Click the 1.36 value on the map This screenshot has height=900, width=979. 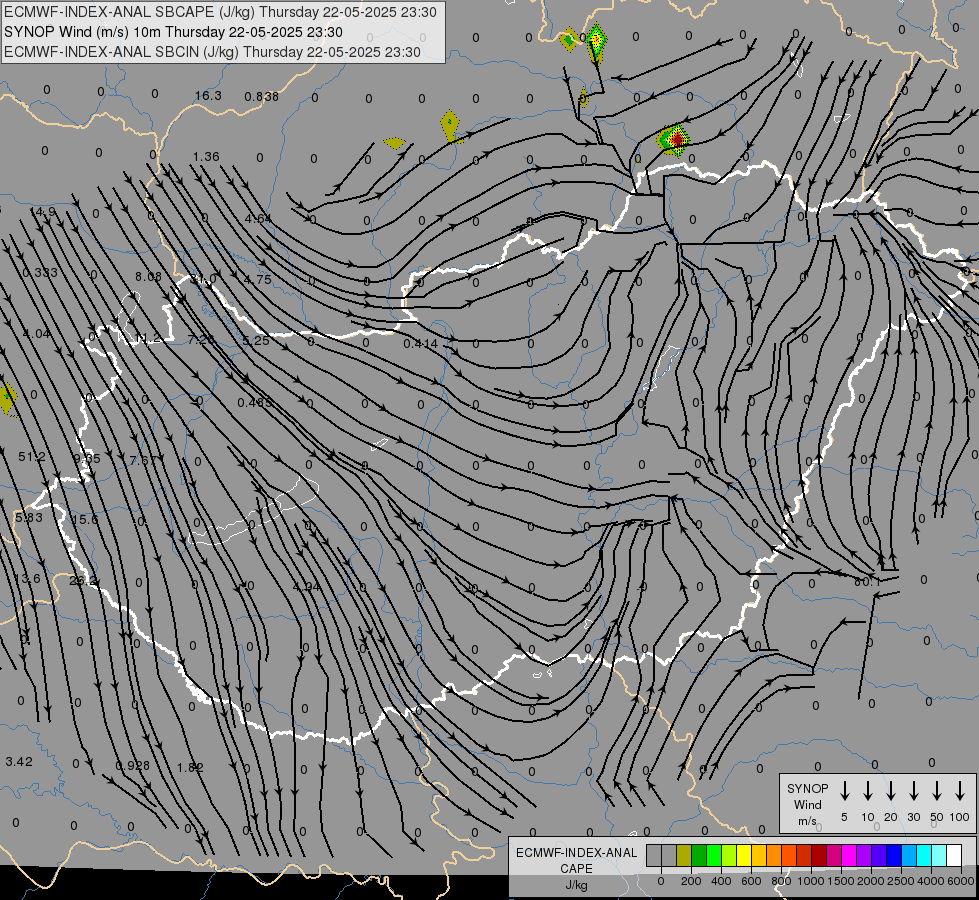point(206,156)
